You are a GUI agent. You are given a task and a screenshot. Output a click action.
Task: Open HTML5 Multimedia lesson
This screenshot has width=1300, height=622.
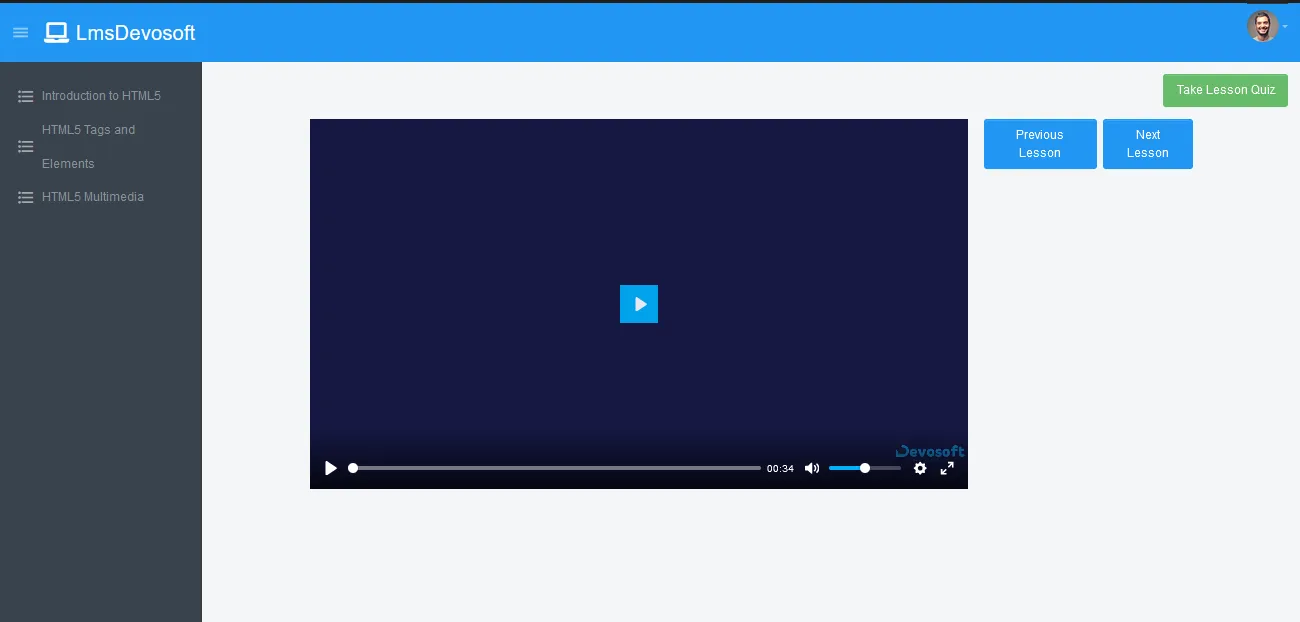pyautogui.click(x=93, y=197)
